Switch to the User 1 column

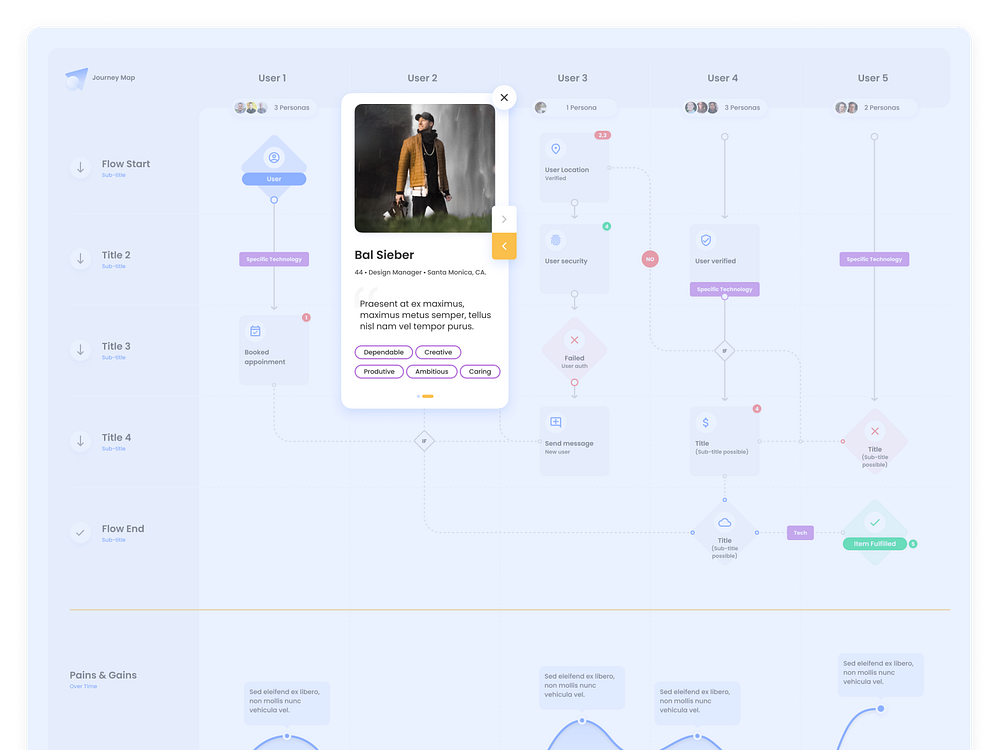point(272,77)
